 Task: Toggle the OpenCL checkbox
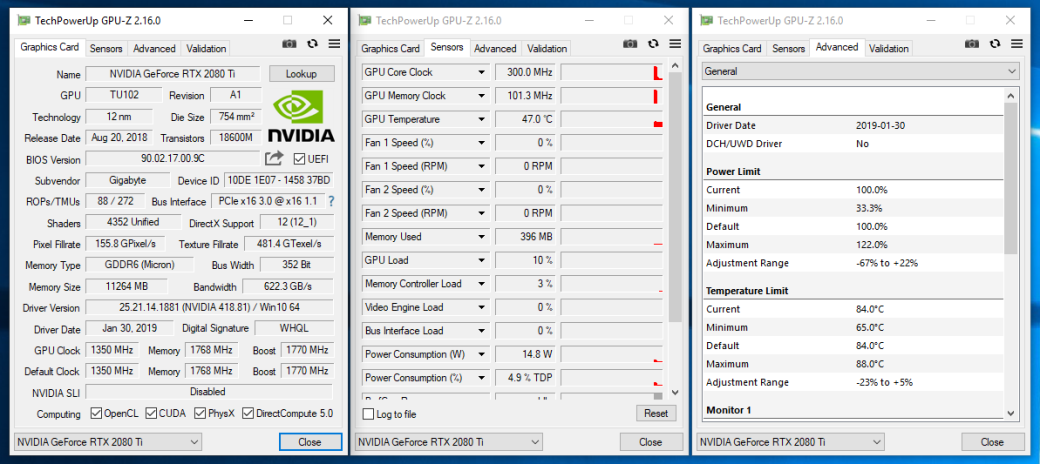[96, 414]
